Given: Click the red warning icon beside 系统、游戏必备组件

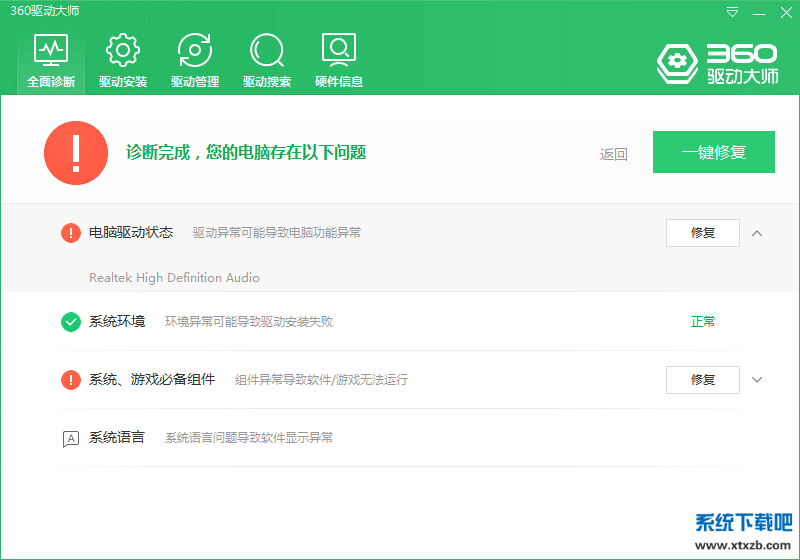Looking at the screenshot, I should click(x=71, y=380).
